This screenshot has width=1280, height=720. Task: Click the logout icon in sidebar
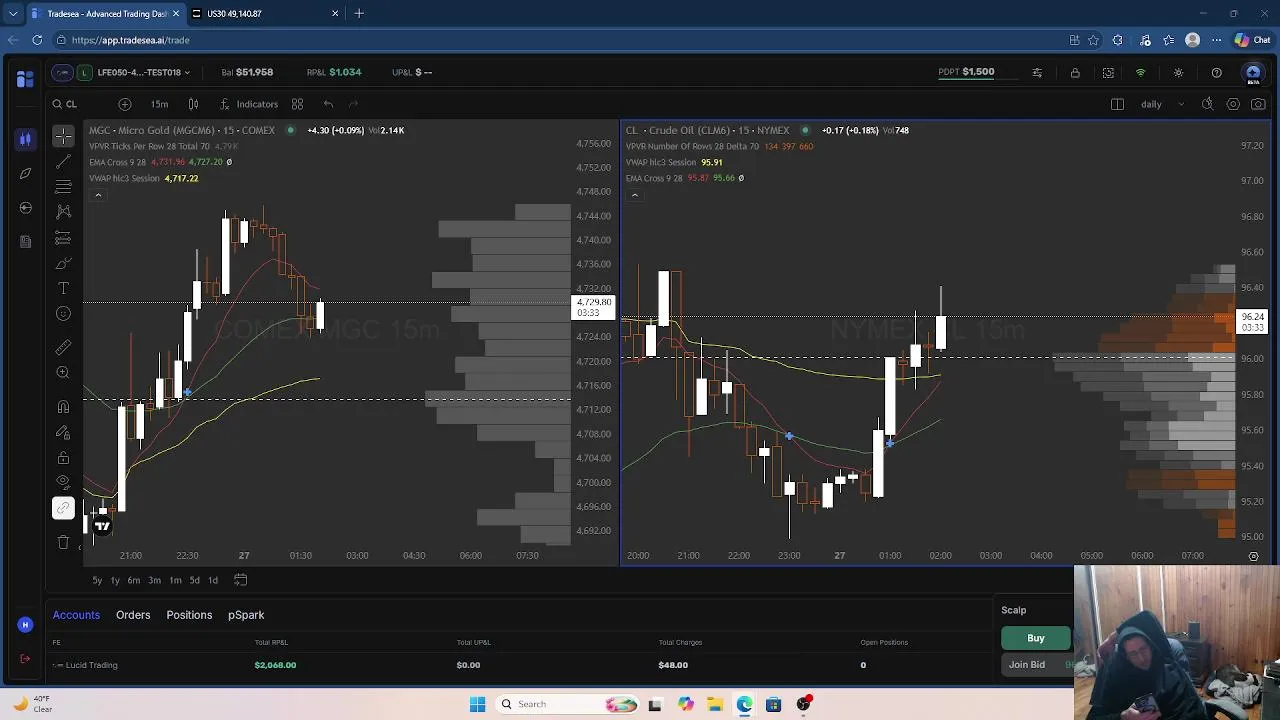(25, 659)
